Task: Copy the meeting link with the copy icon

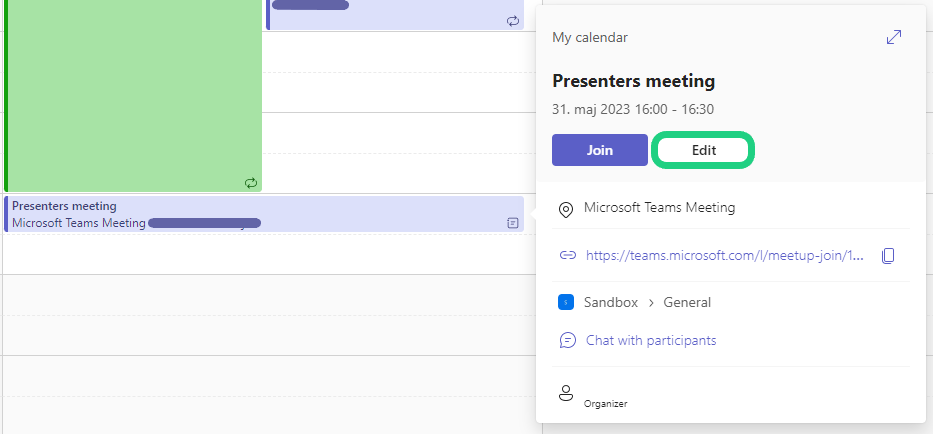Action: coord(888,256)
